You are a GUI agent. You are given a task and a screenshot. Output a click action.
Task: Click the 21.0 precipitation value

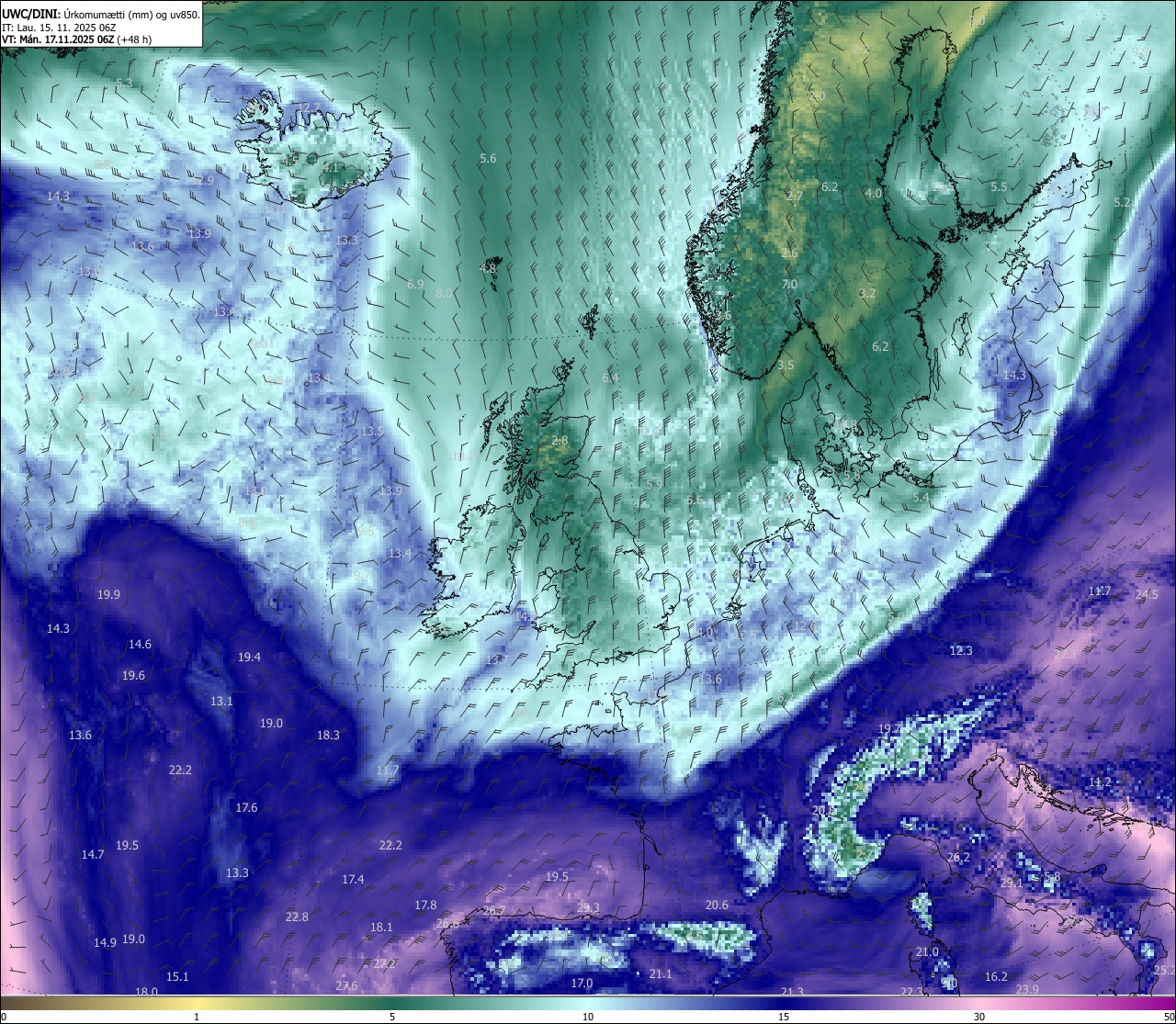927,952
